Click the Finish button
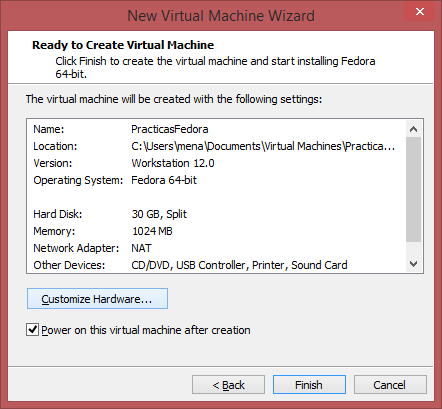Image resolution: width=442 pixels, height=409 pixels. coord(309,385)
